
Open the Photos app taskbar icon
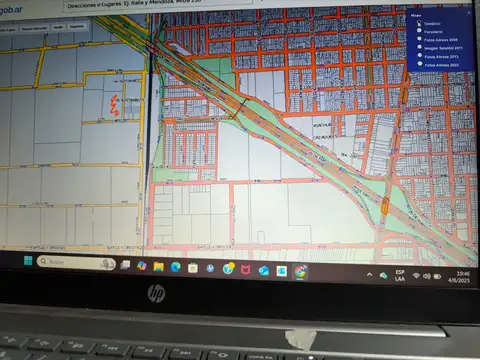pyautogui.click(x=282, y=271)
